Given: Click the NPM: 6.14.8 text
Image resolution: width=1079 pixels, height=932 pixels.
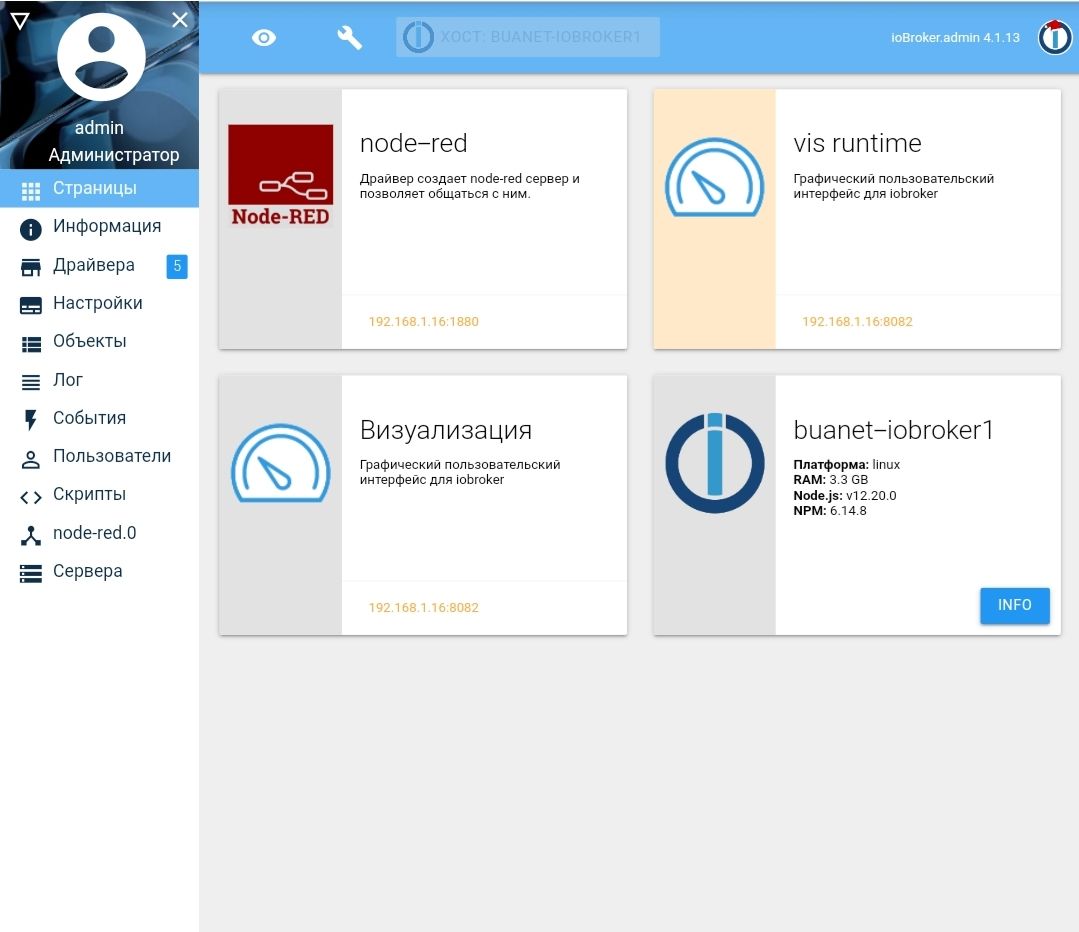Looking at the screenshot, I should (829, 511).
